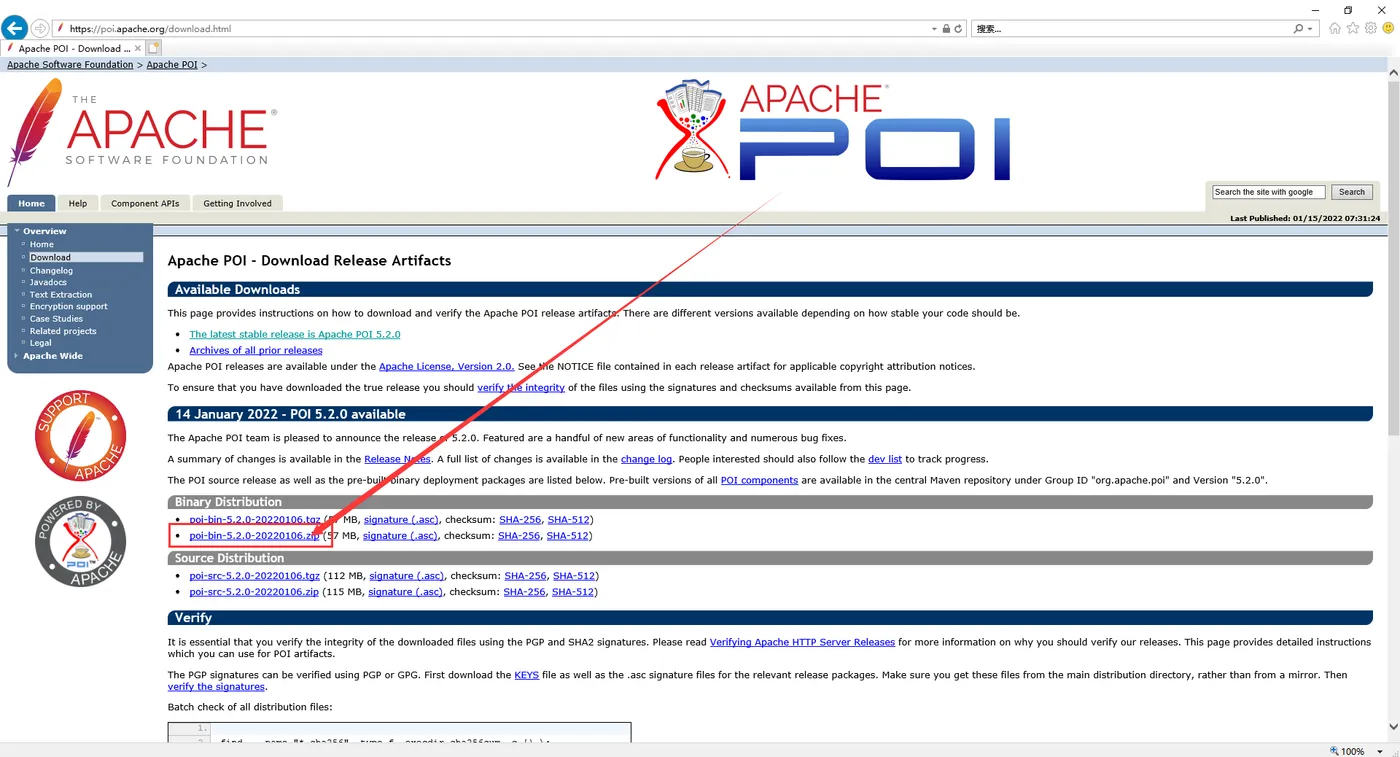Open Encryption support in the sidebar
Screen dimensions: 1400x757
click(x=68, y=306)
